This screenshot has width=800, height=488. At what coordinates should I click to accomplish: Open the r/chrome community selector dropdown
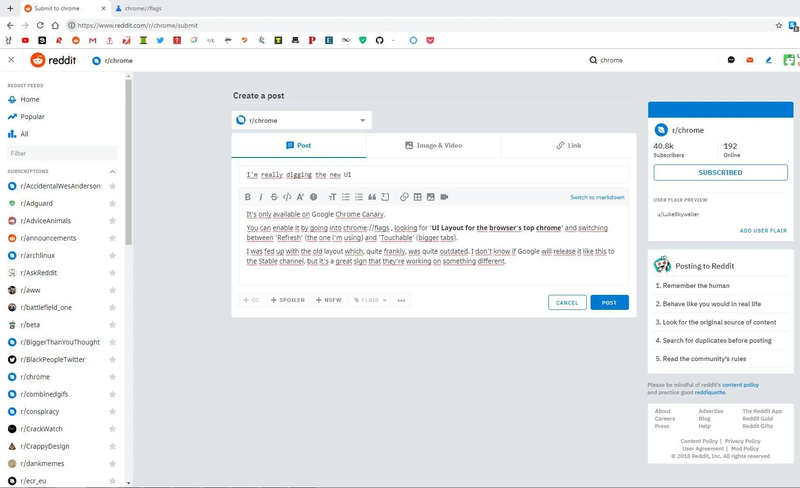tap(302, 120)
